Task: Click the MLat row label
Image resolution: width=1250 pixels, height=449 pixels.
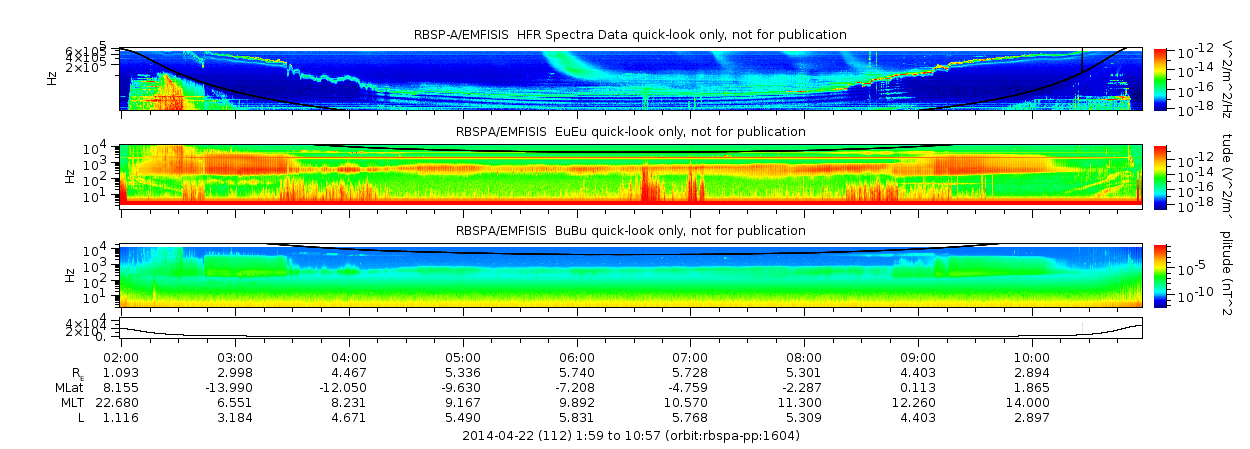Action: [70, 387]
